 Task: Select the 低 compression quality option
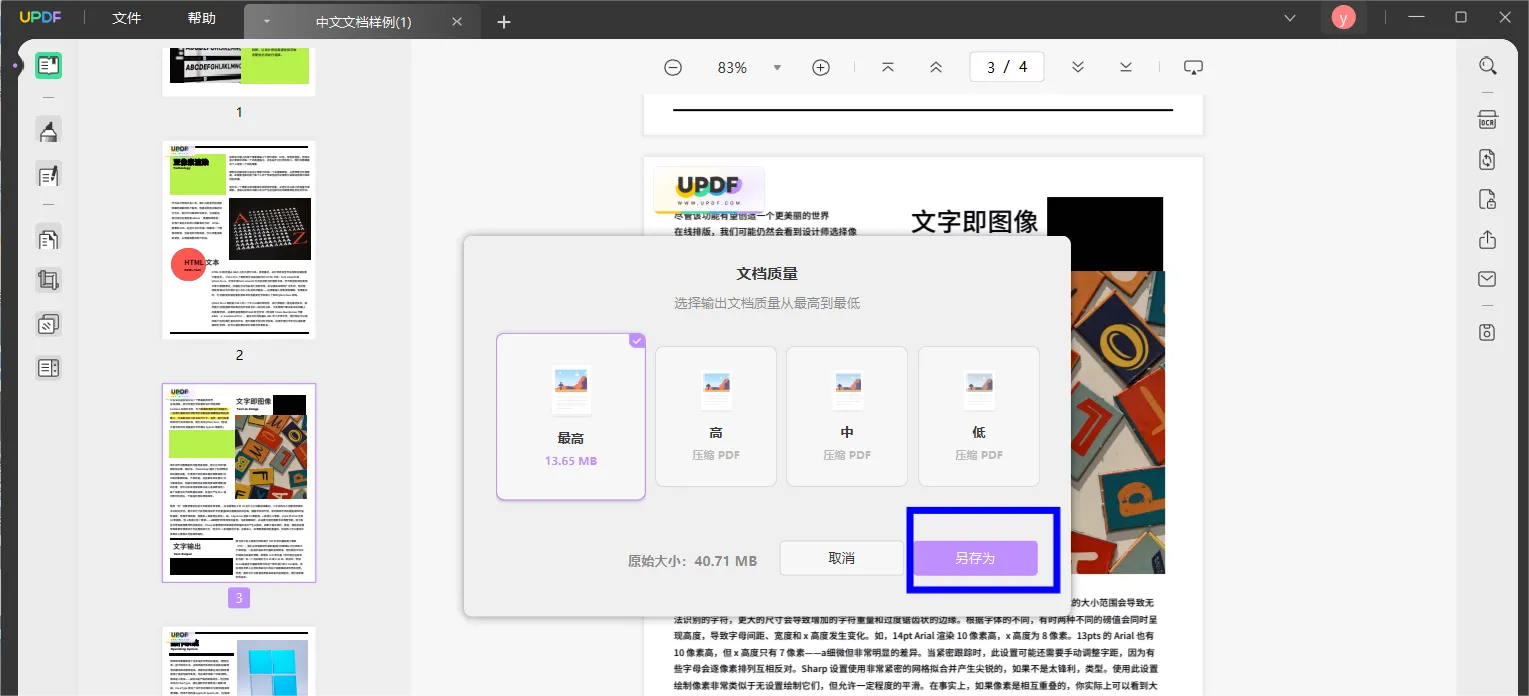click(x=979, y=416)
